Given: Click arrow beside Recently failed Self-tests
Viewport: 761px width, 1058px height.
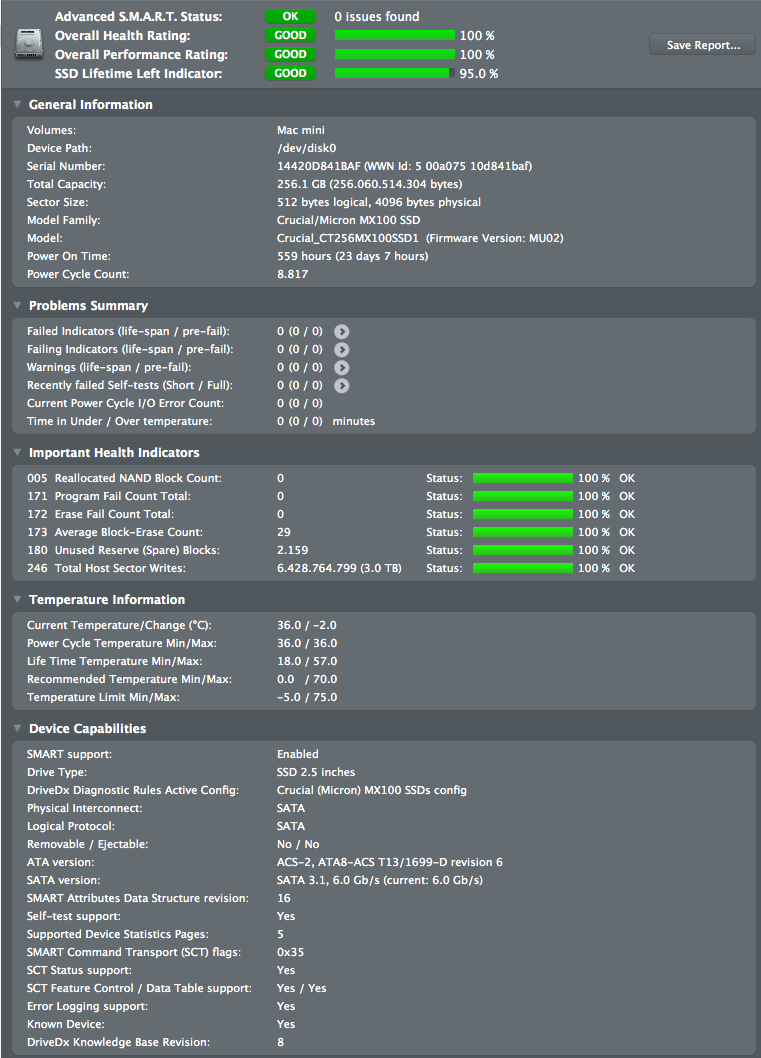Looking at the screenshot, I should click(x=342, y=385).
